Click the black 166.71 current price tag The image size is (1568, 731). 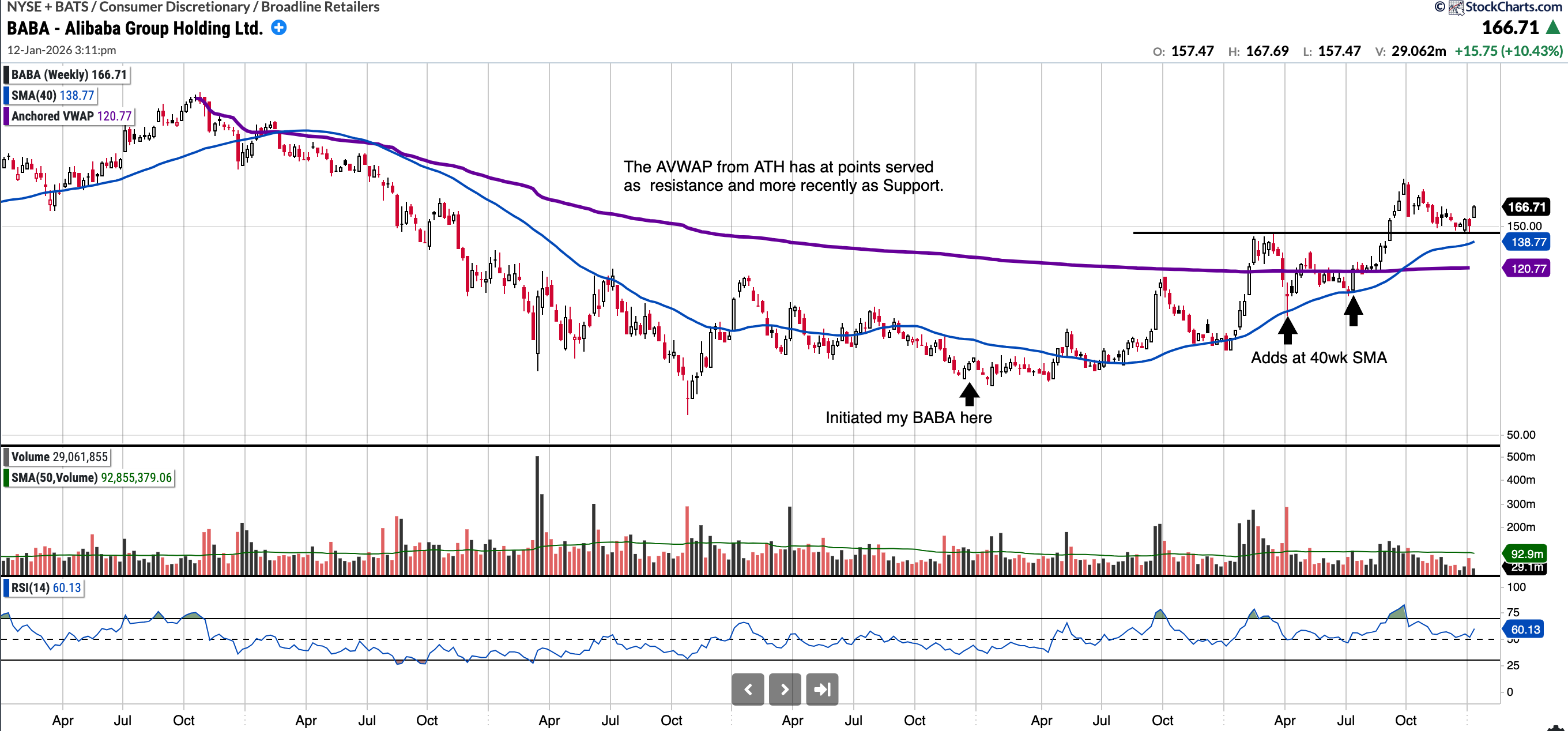1526,207
